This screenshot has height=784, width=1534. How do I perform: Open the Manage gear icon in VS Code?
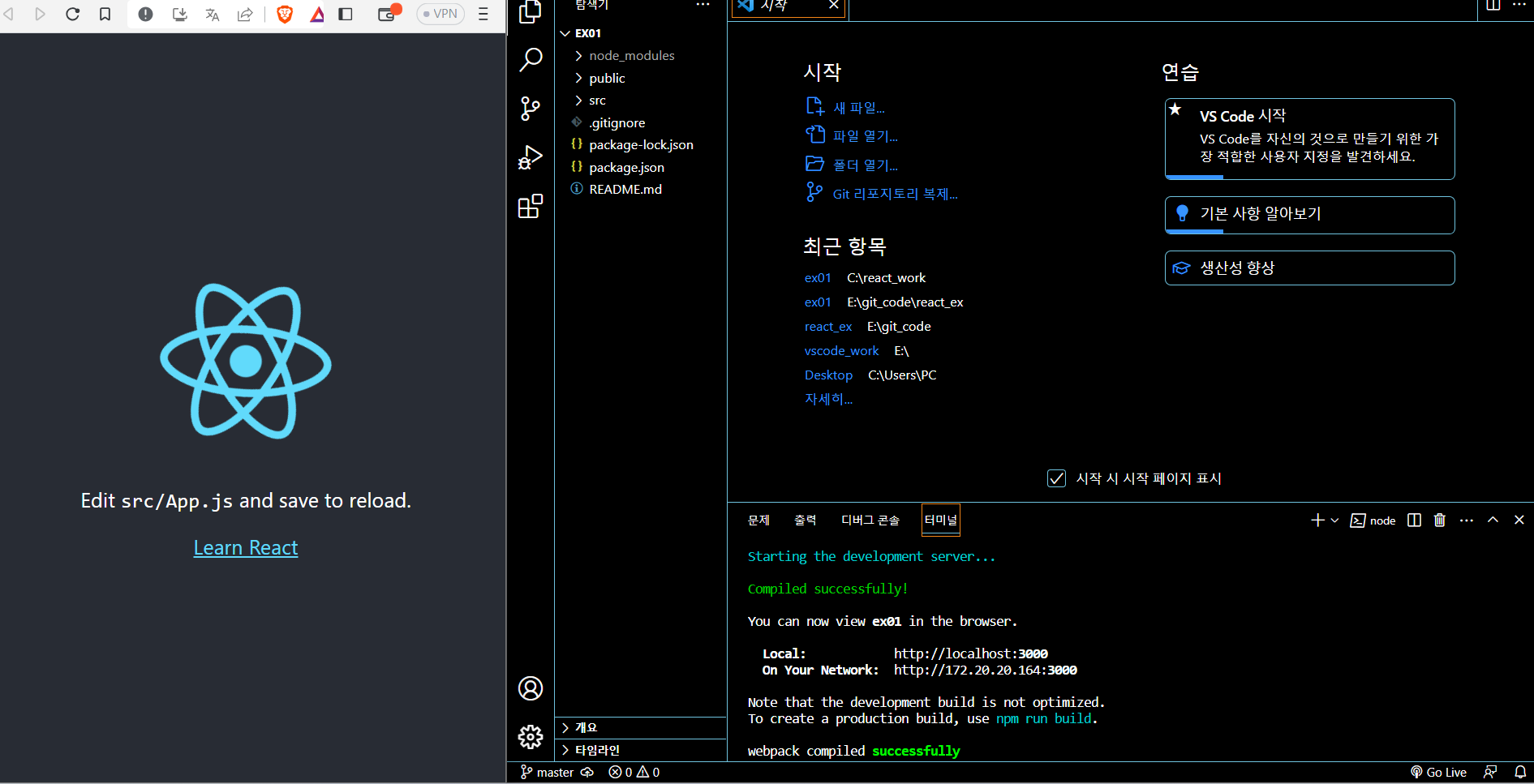(x=531, y=737)
